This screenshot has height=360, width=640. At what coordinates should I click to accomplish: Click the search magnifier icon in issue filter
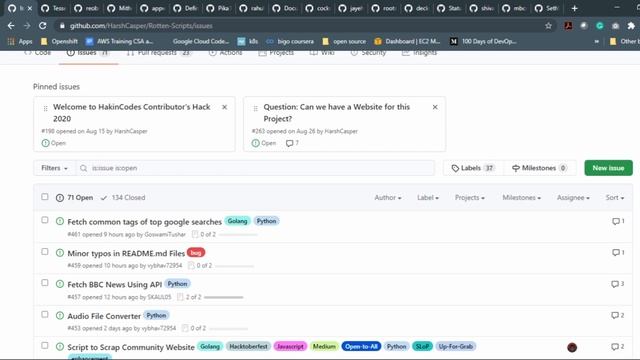pos(84,168)
